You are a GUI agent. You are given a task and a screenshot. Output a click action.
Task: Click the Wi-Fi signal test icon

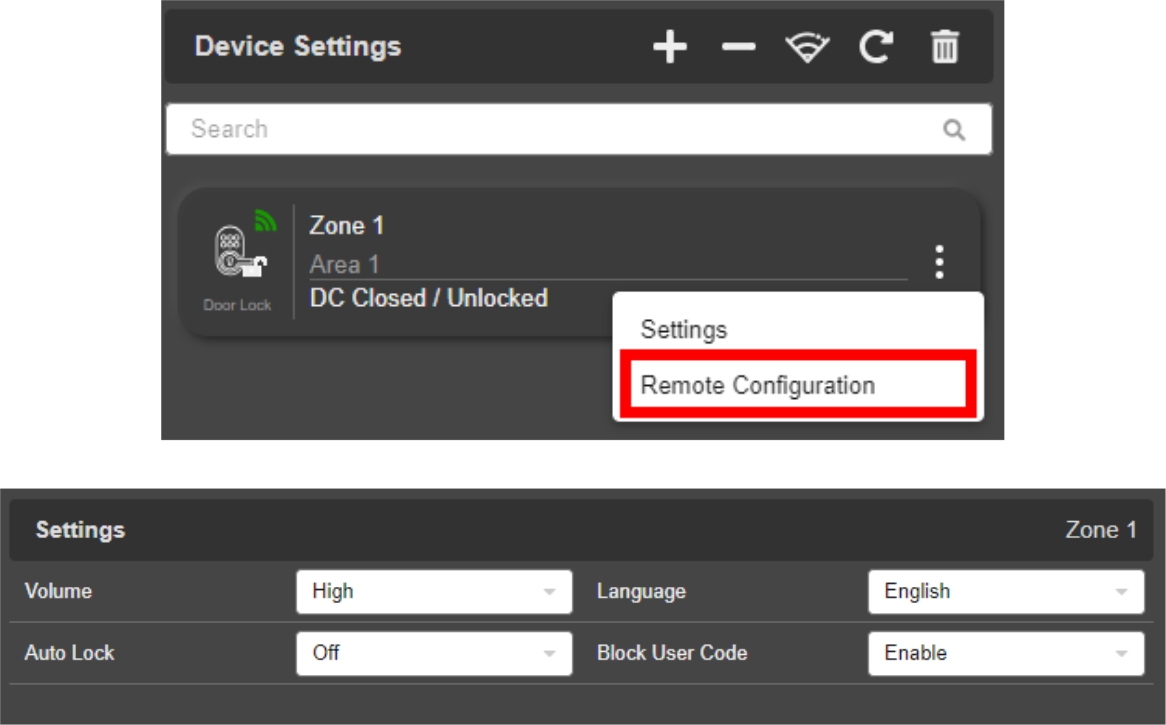pos(808,48)
